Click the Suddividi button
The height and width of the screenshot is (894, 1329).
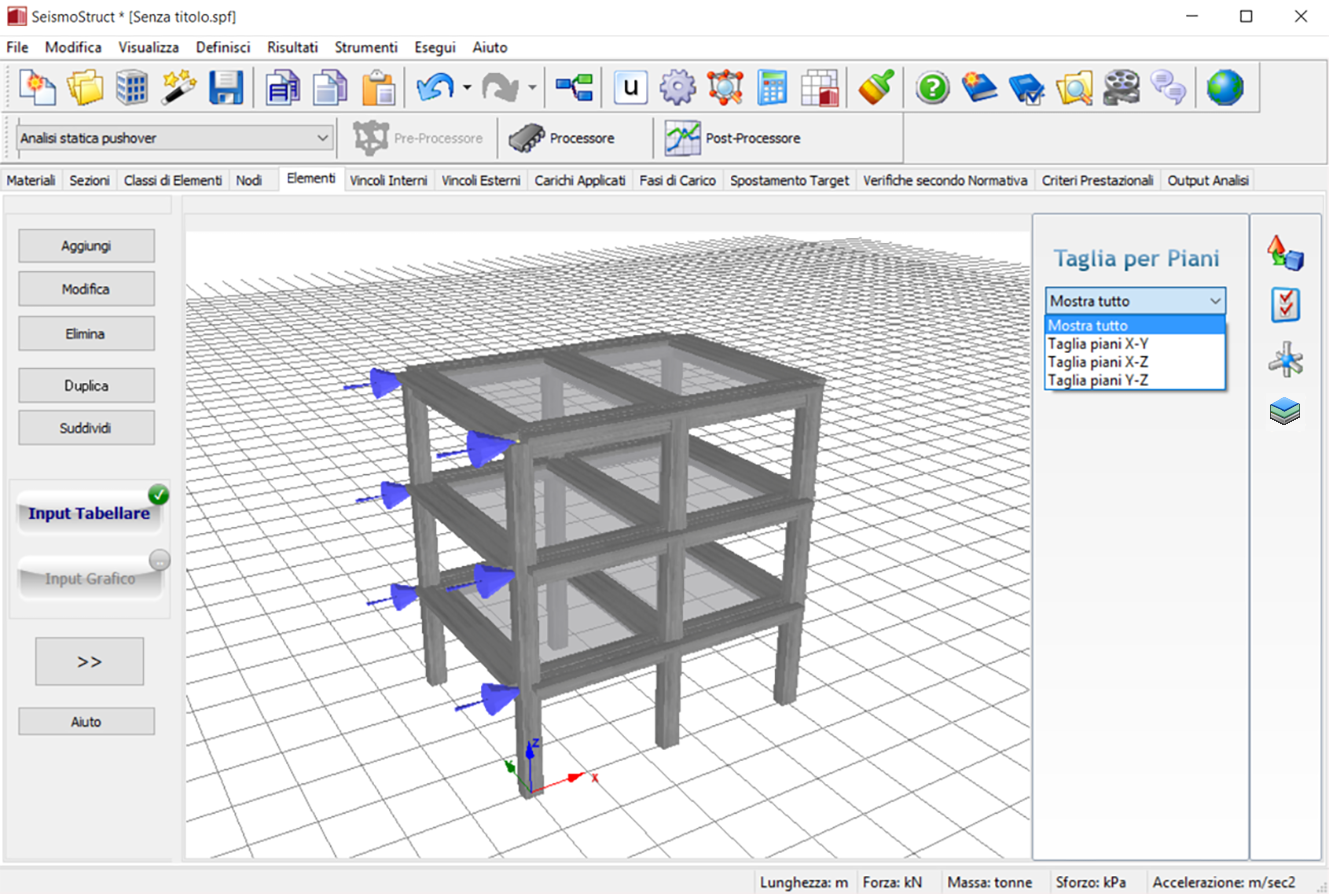tap(86, 427)
